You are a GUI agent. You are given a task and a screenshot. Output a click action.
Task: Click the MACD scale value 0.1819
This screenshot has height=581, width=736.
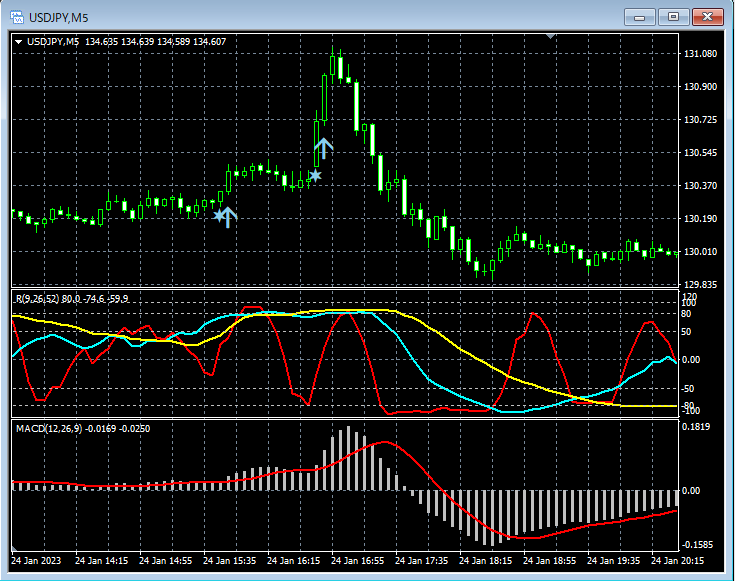[696, 427]
